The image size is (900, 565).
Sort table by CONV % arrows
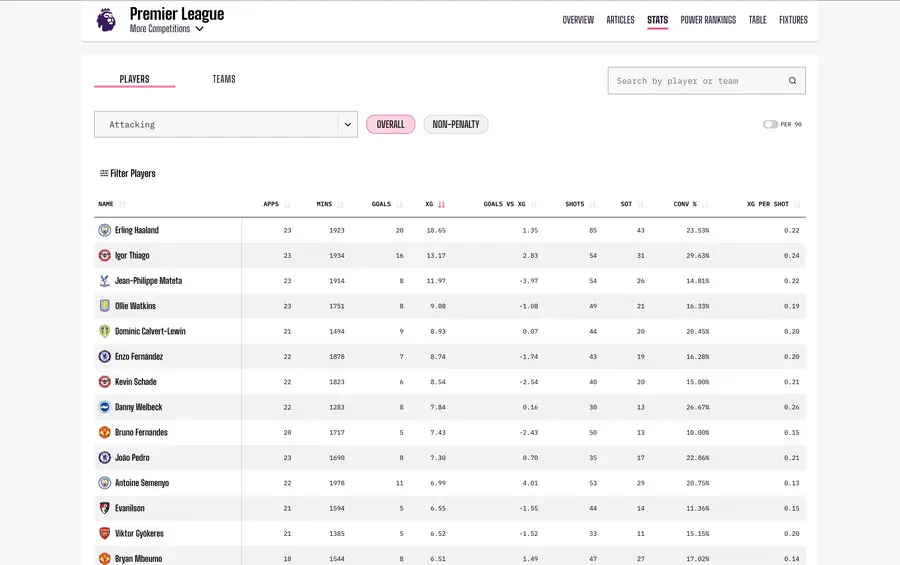point(705,204)
